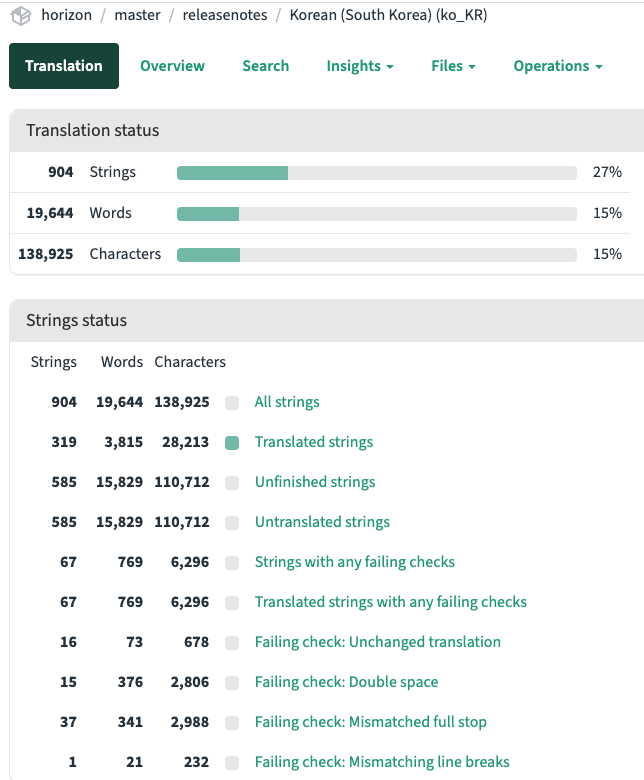
Task: Open the horizon project breadcrumb
Action: point(66,17)
